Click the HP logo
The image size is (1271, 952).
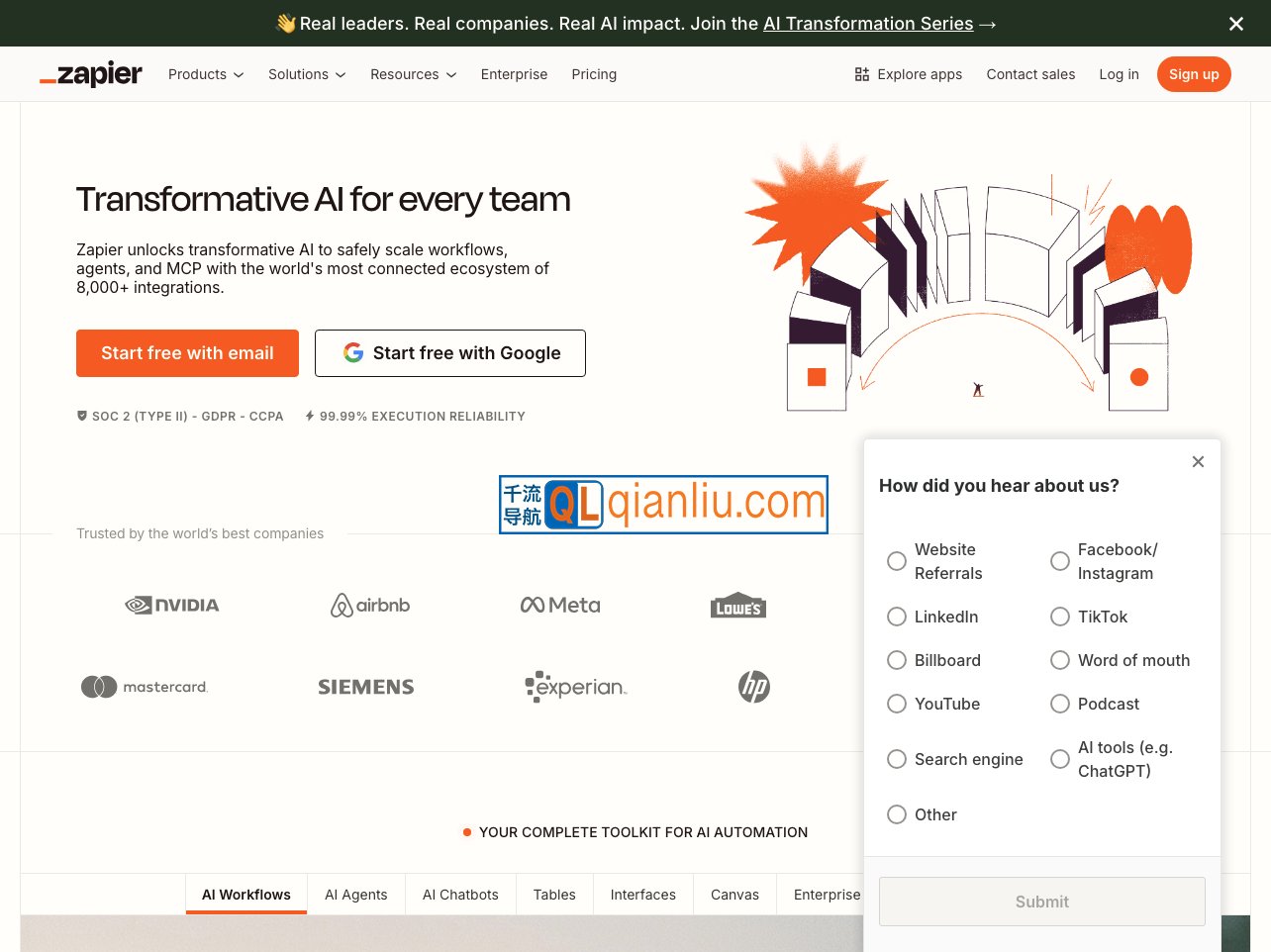tap(753, 687)
